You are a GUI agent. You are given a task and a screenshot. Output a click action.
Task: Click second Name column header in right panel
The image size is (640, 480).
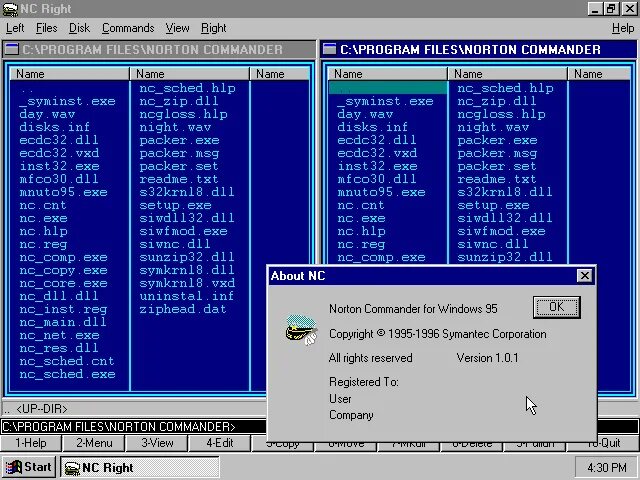click(507, 74)
